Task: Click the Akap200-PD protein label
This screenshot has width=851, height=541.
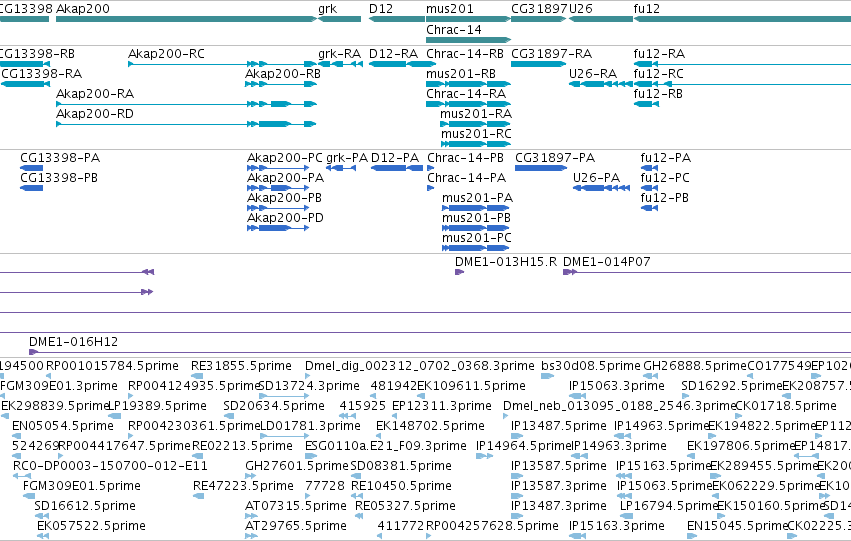Action: 285,218
